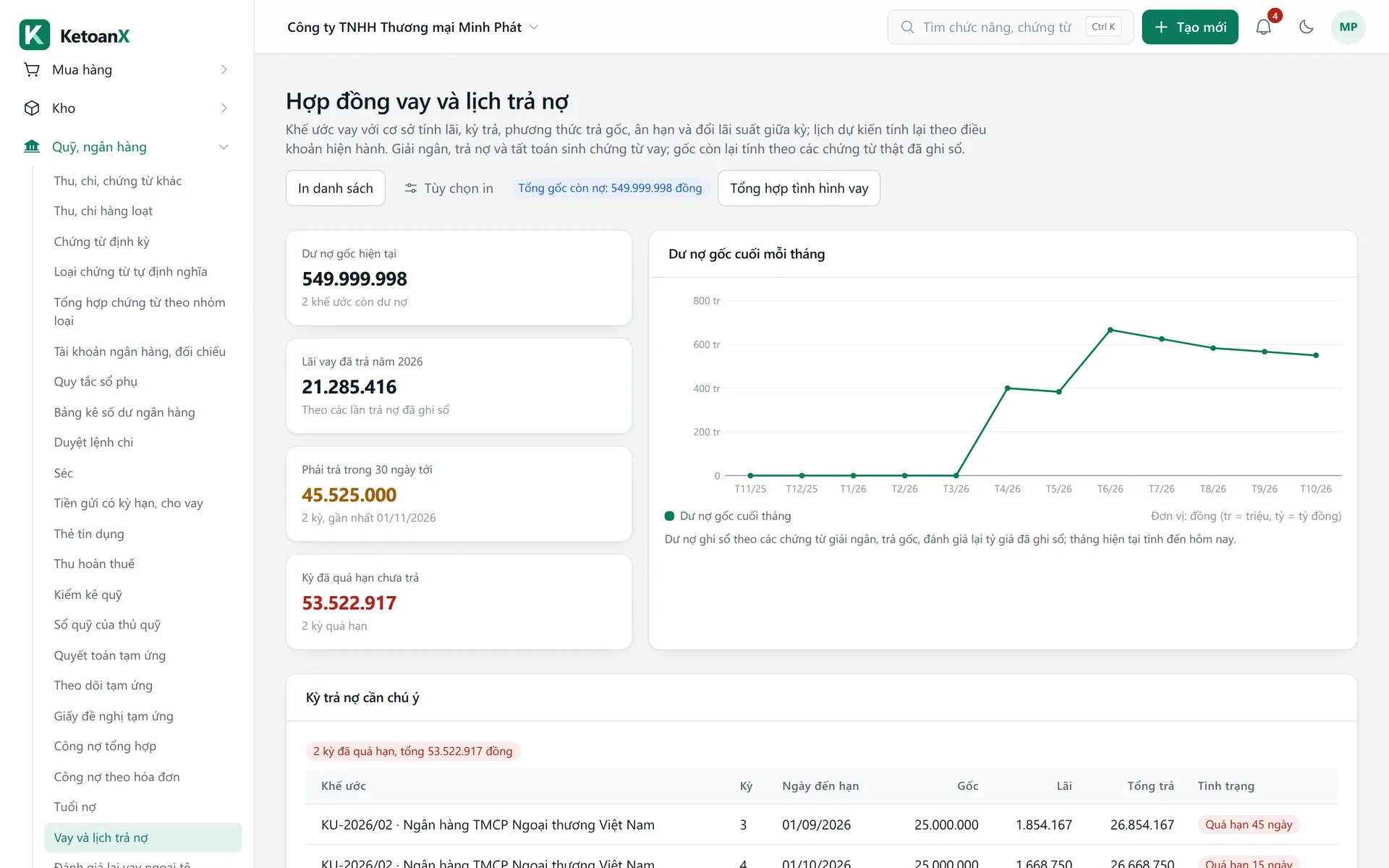Open Kiểm kê quỹ page

point(88,595)
